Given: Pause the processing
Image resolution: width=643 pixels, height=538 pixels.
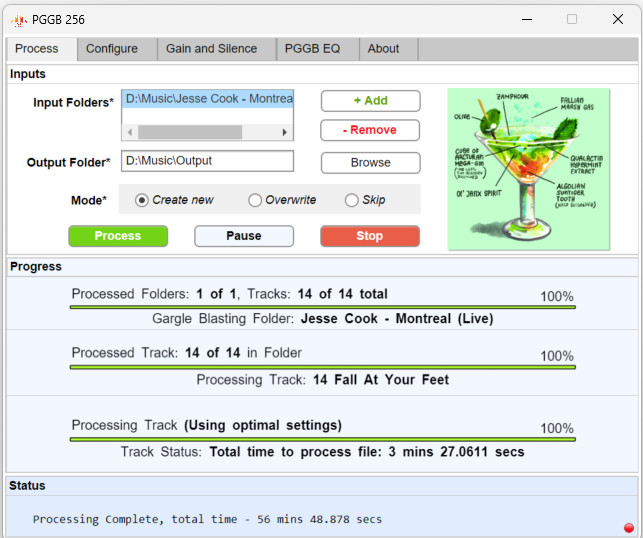Looking at the screenshot, I should coord(244,236).
